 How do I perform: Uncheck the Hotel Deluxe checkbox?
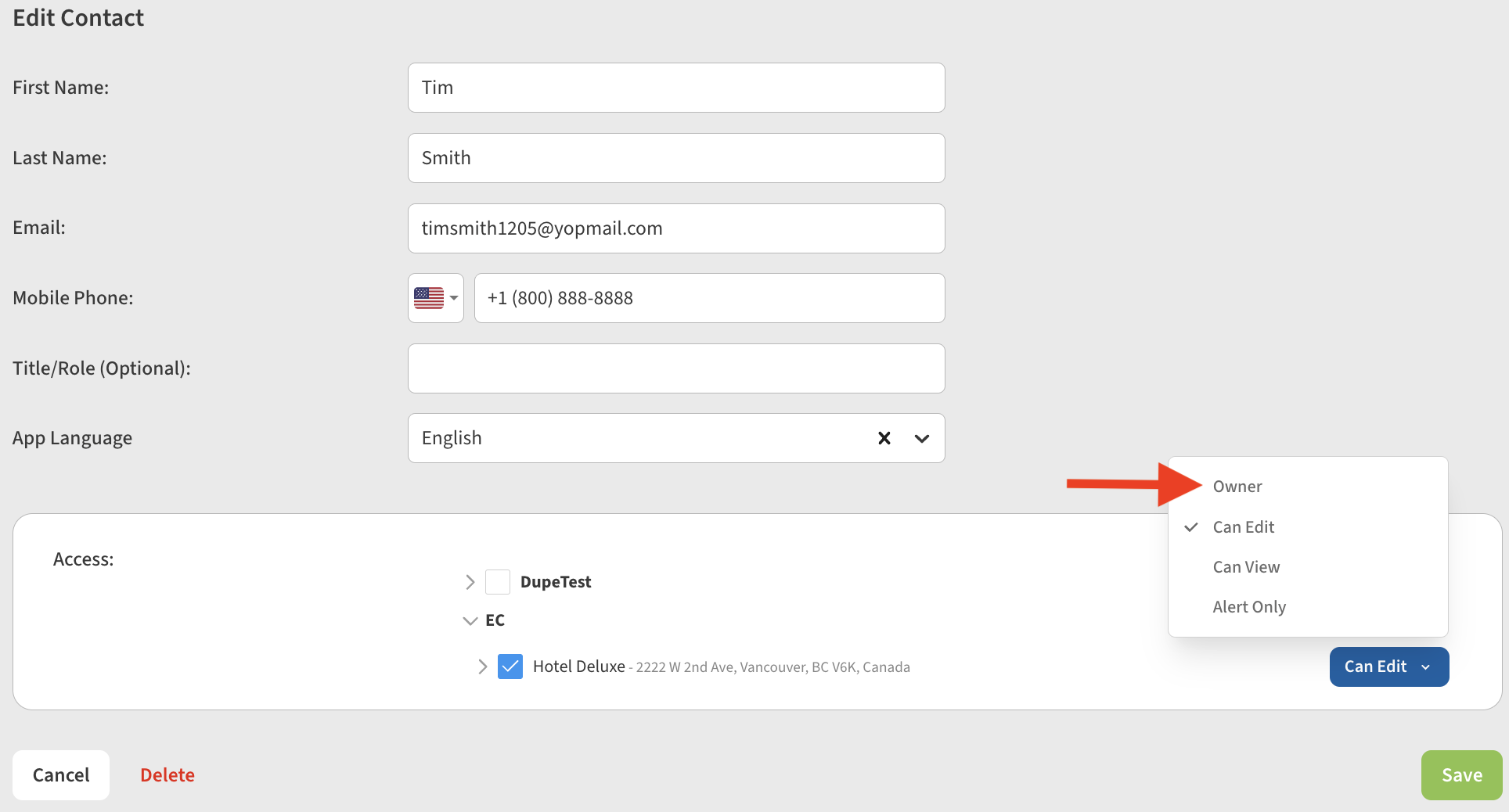pyautogui.click(x=510, y=666)
